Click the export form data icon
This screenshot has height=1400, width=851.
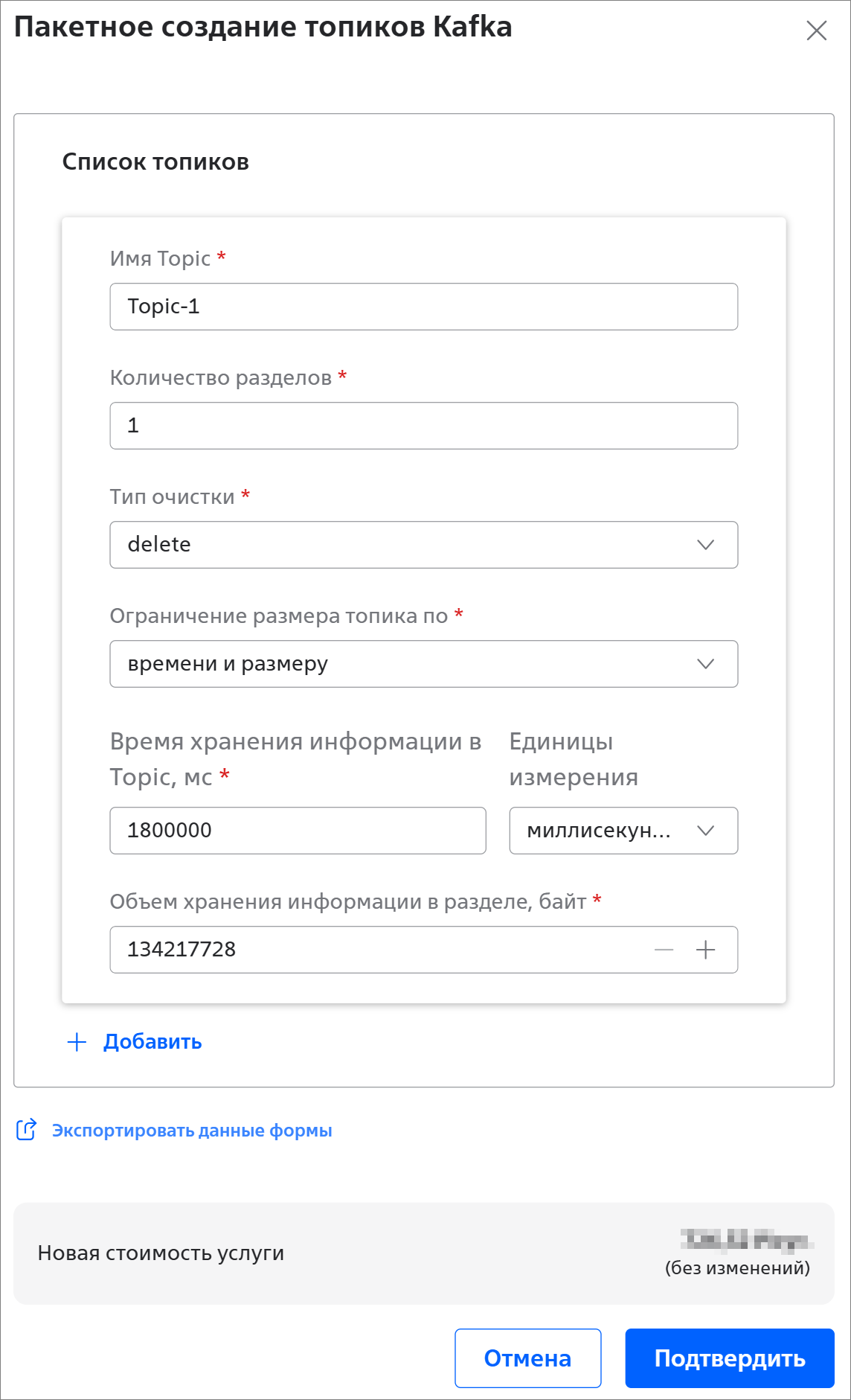(26, 1130)
